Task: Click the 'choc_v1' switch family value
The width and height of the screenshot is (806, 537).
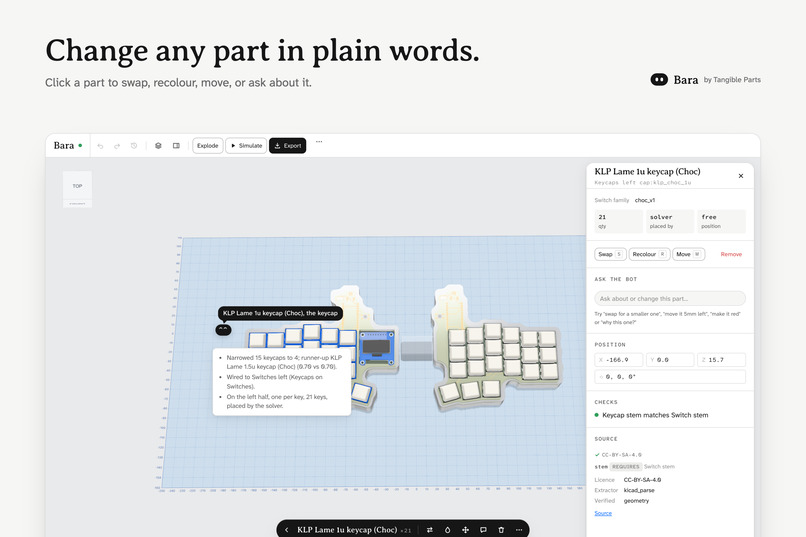Action: [x=645, y=200]
